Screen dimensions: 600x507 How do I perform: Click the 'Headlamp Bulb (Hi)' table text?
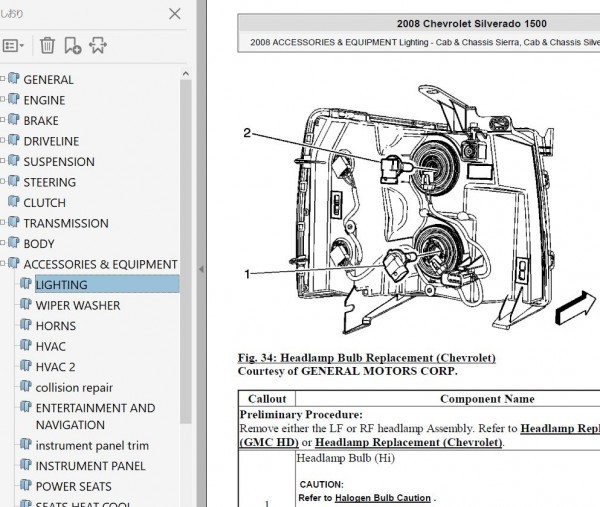345,458
